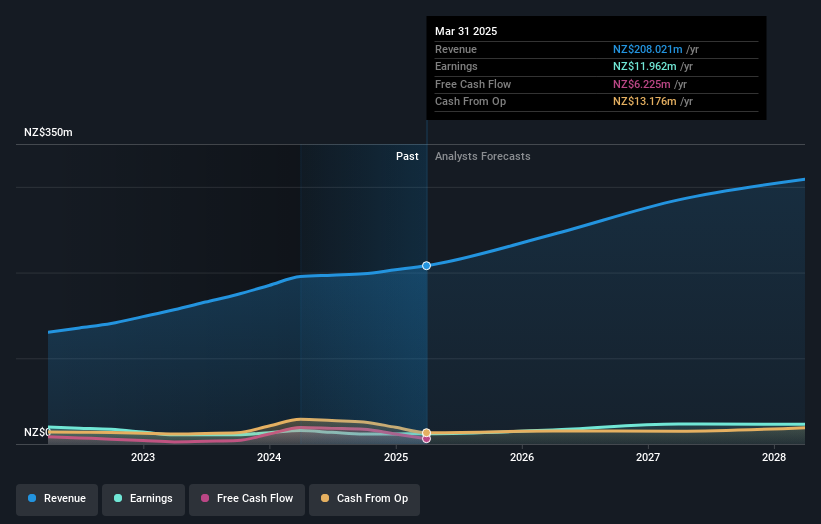
Task: Click the 2028 x-axis label
Action: point(774,458)
